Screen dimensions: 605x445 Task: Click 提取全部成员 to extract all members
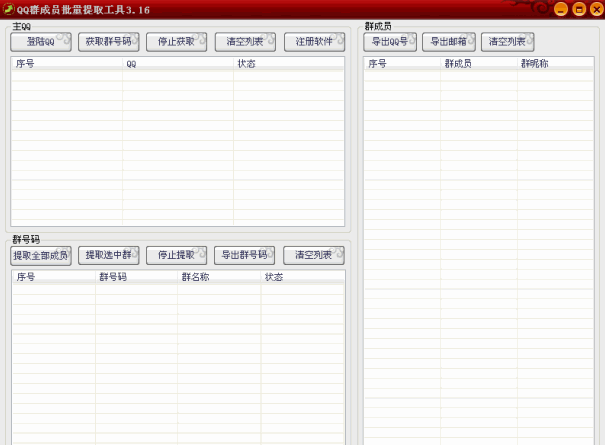(41, 255)
